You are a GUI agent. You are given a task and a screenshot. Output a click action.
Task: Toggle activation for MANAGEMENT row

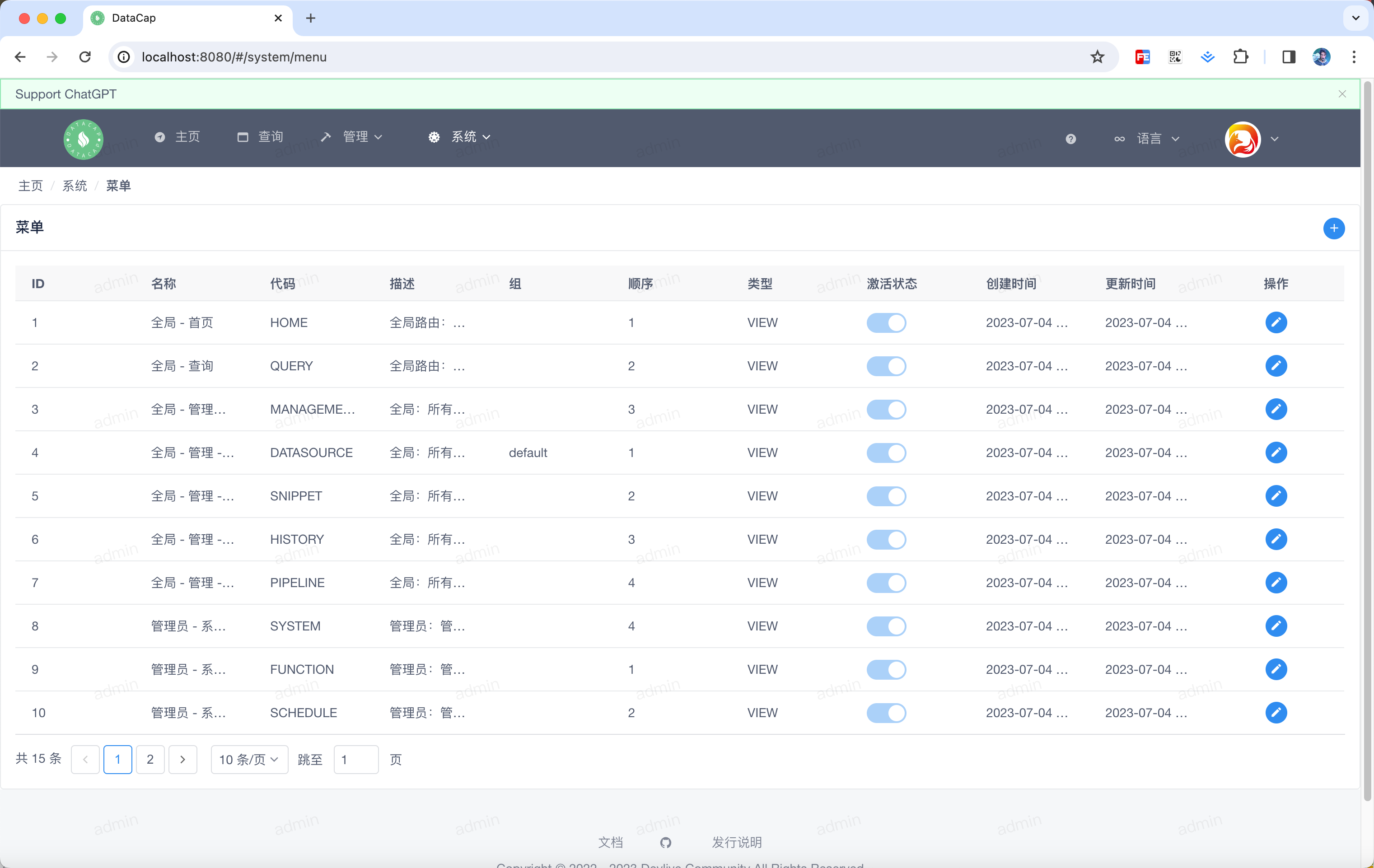click(x=886, y=409)
